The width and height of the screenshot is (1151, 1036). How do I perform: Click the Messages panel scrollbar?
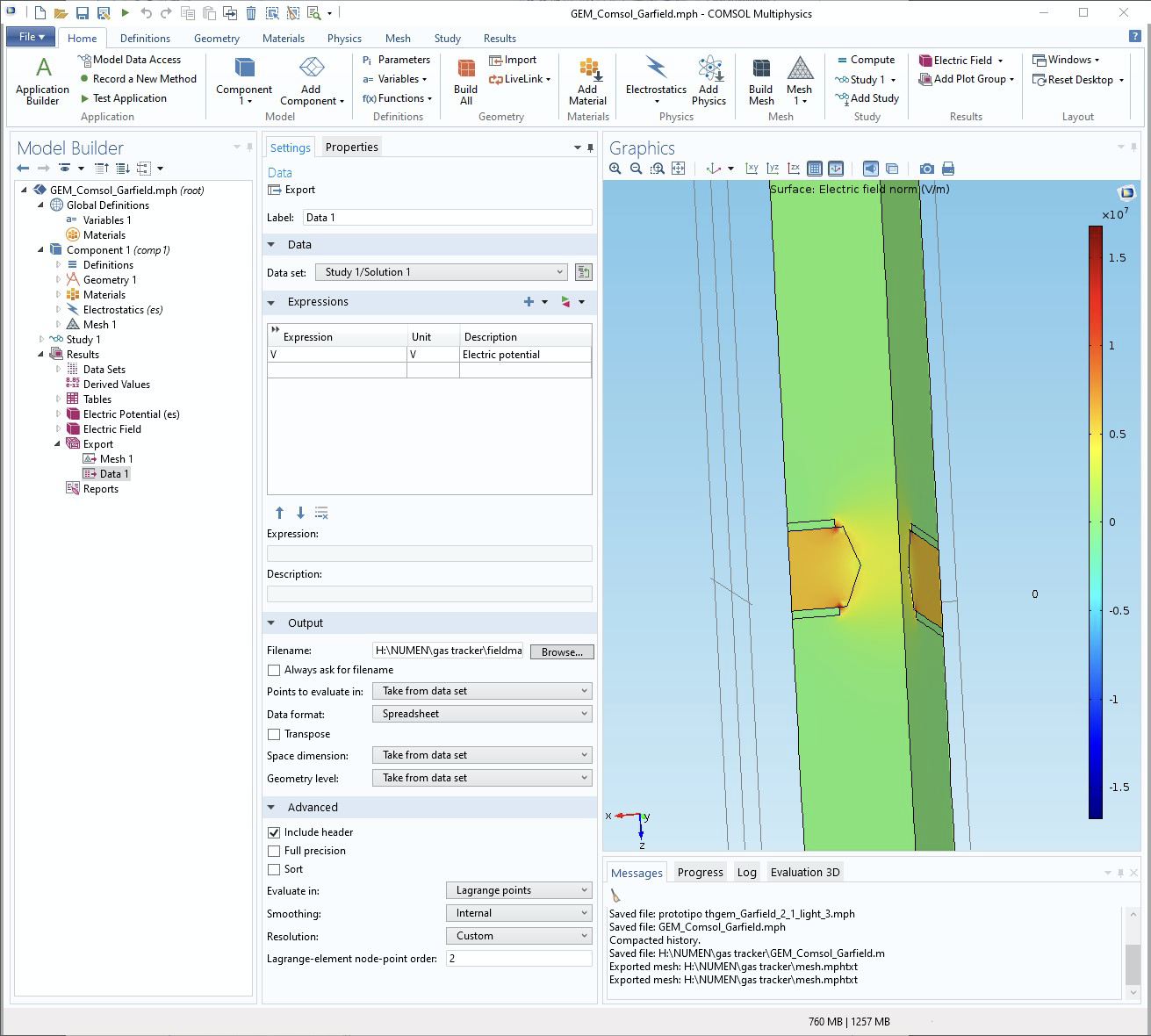(x=1133, y=952)
